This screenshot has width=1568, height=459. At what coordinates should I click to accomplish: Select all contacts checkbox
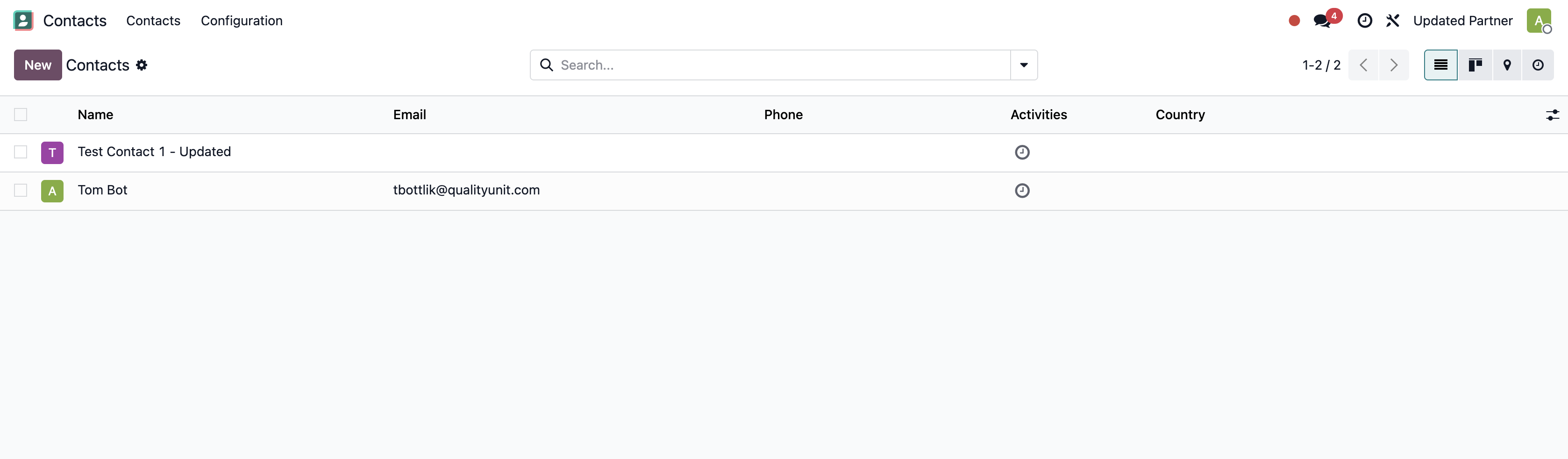click(x=20, y=115)
